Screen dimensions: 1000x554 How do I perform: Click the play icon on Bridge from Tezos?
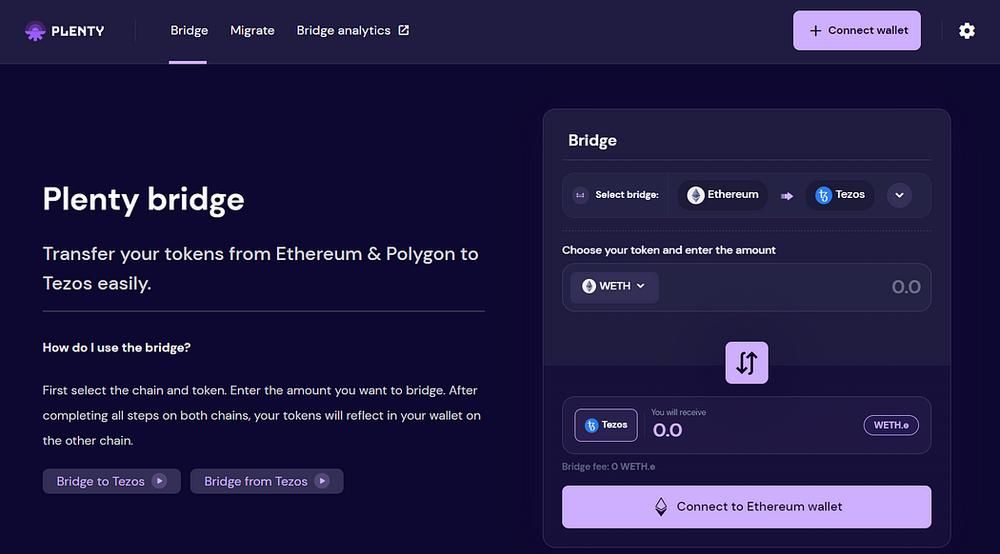point(322,481)
